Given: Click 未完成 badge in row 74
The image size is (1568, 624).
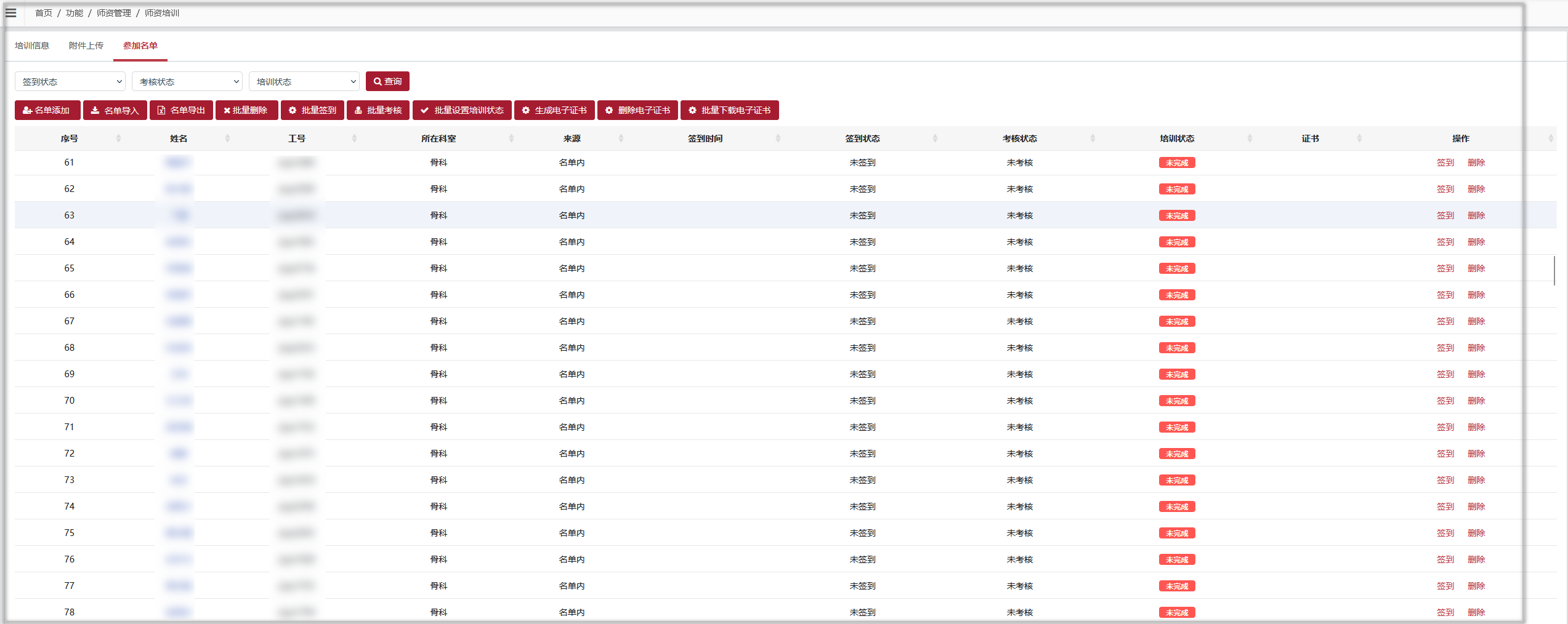Looking at the screenshot, I should [1177, 506].
